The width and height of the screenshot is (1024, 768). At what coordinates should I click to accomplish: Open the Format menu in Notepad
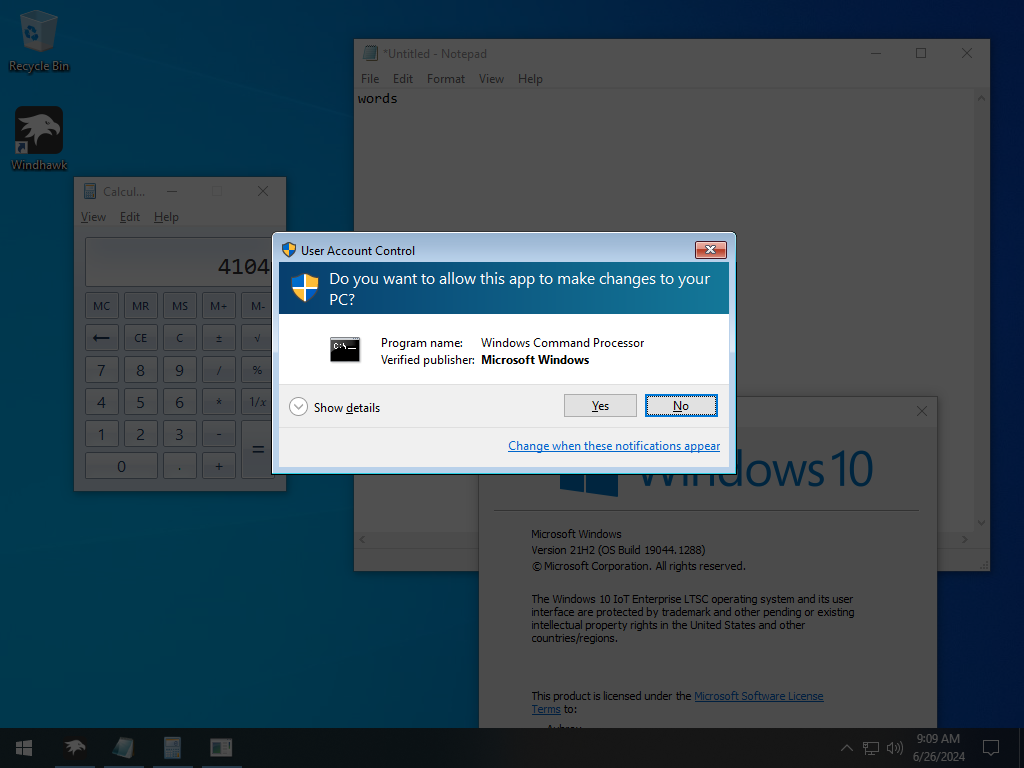pos(445,78)
